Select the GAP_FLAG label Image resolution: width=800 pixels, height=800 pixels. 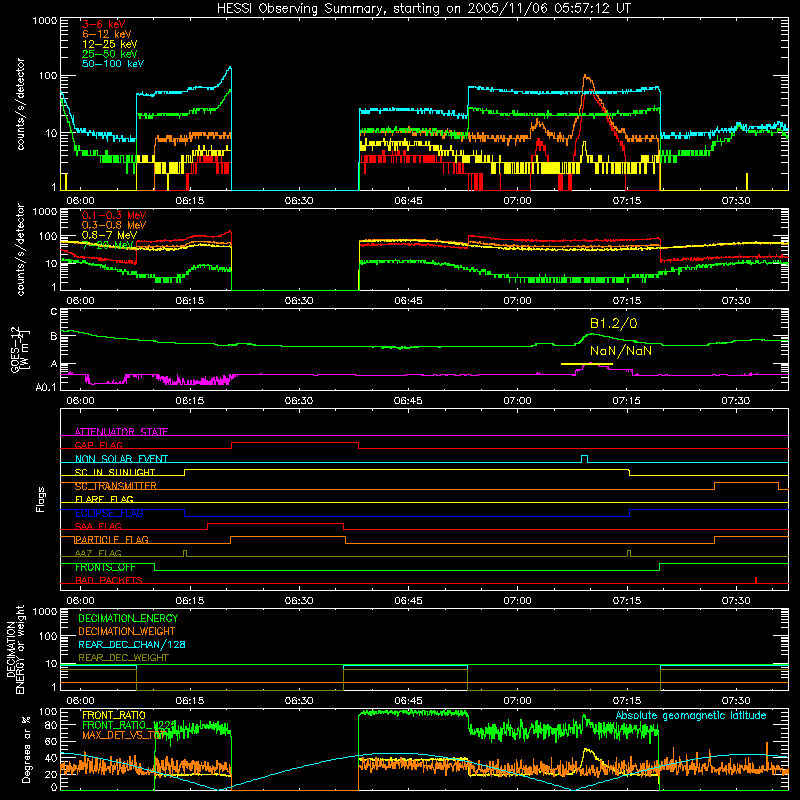(x=98, y=445)
